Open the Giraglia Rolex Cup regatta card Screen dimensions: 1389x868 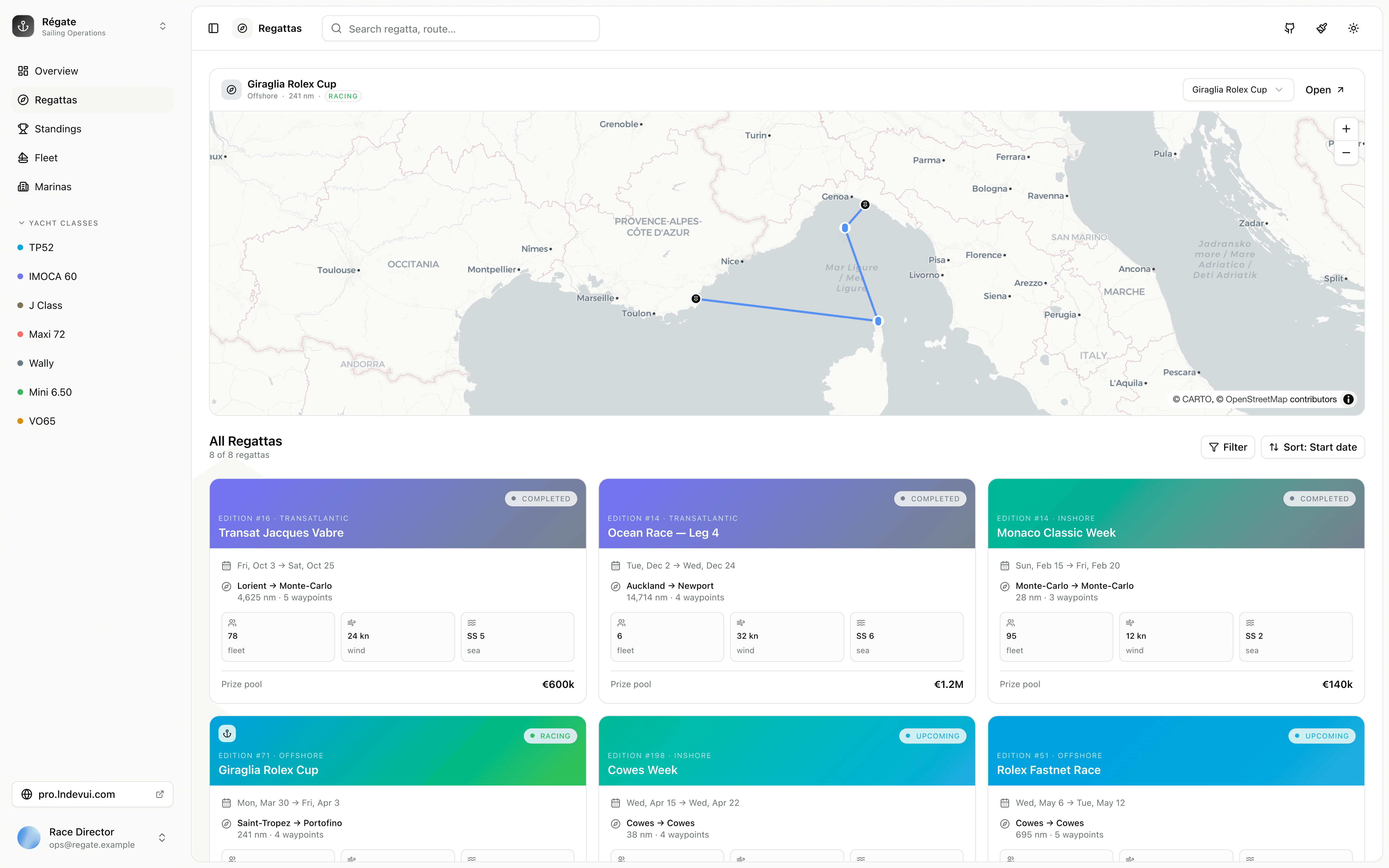pyautogui.click(x=398, y=789)
